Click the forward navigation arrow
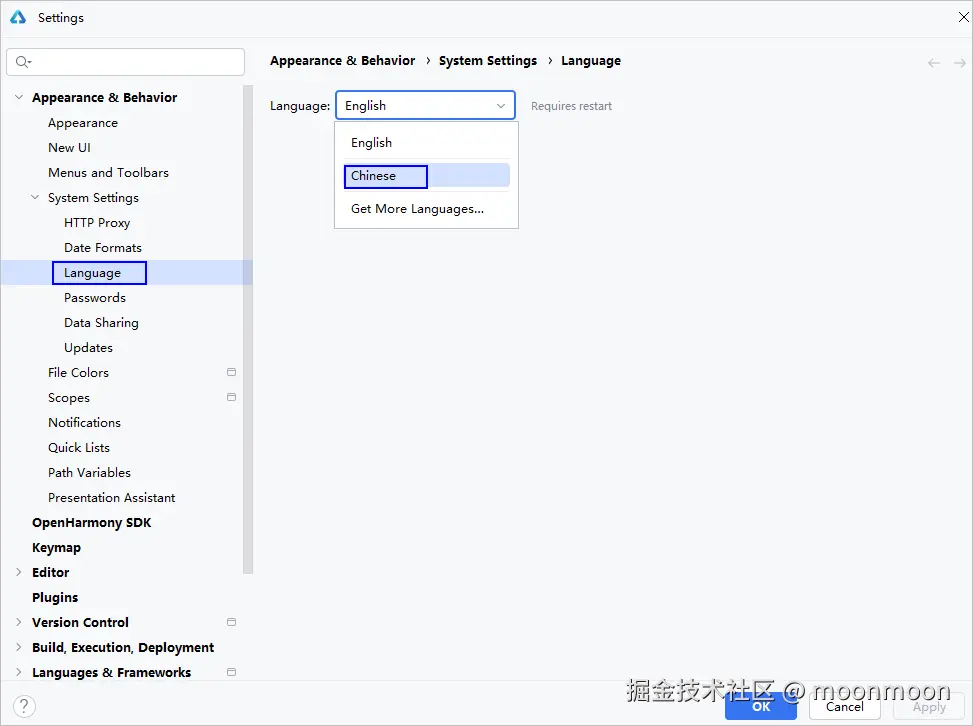The image size is (973, 726). (959, 63)
